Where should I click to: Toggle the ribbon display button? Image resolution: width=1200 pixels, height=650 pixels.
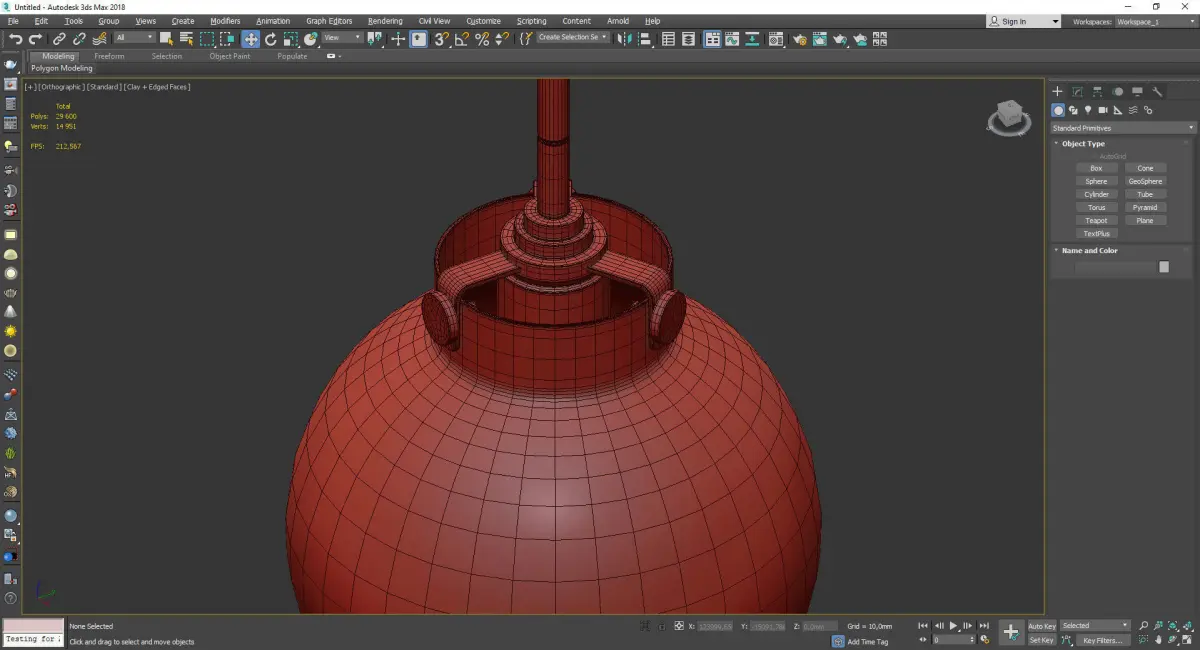click(x=712, y=39)
